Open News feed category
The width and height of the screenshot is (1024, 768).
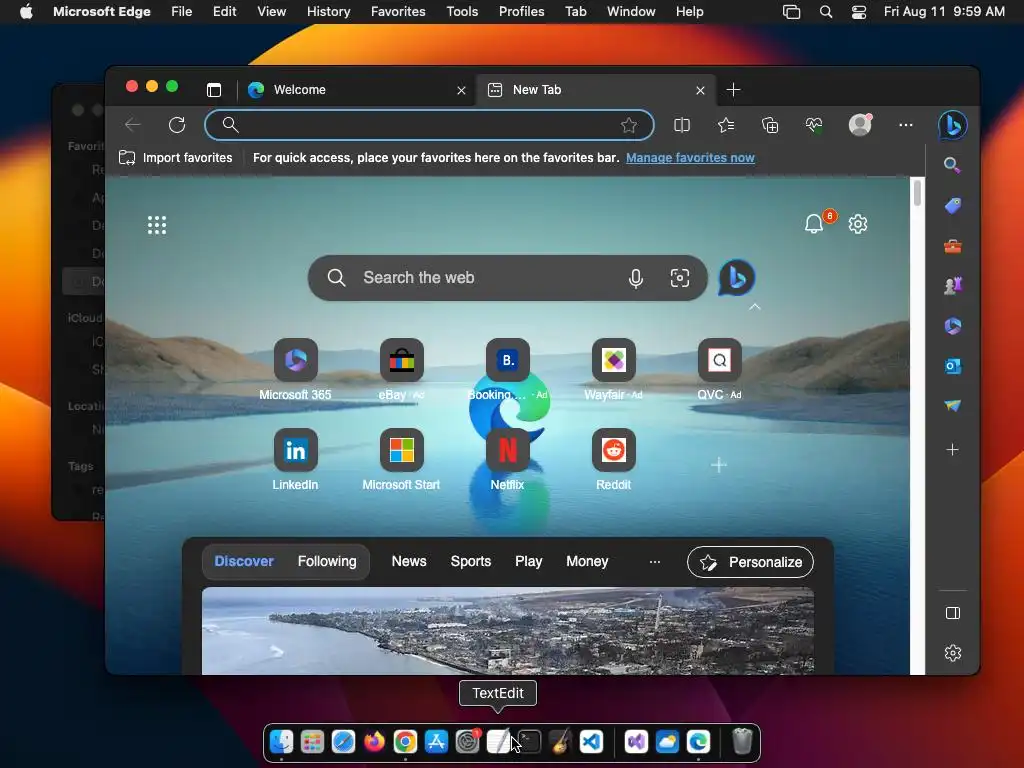[x=409, y=562]
